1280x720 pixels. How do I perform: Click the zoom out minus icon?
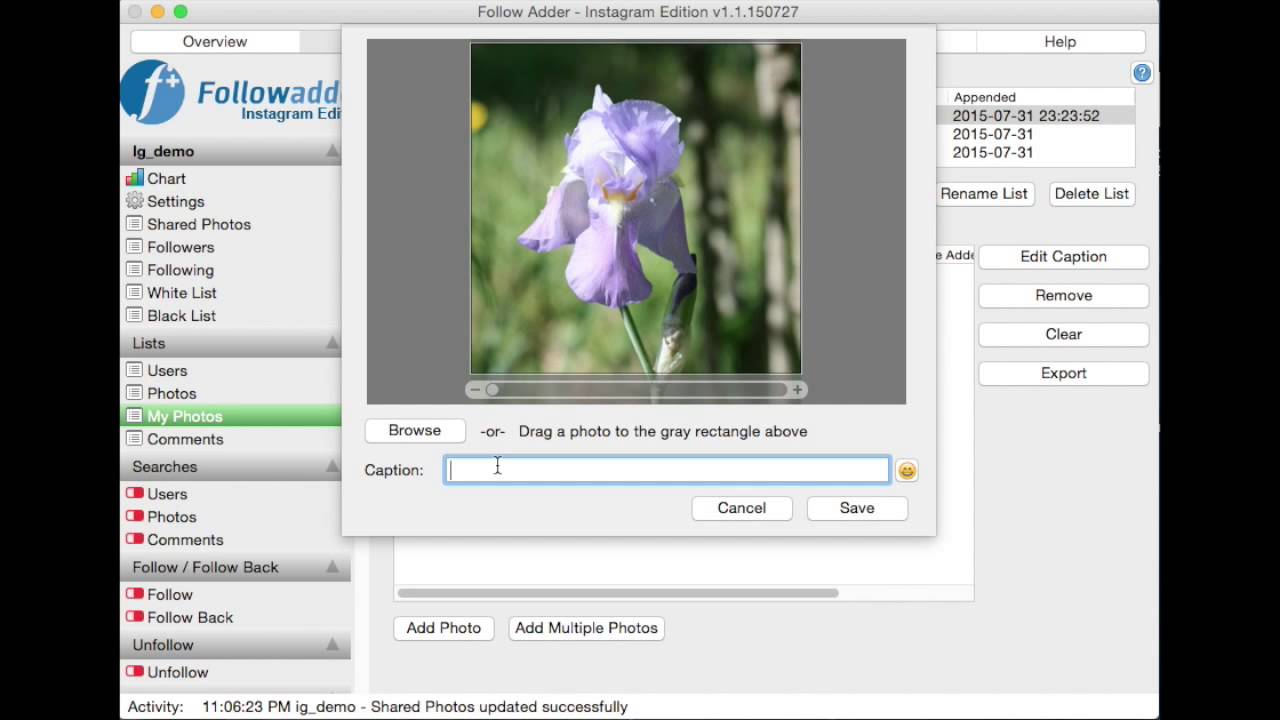pyautogui.click(x=475, y=390)
